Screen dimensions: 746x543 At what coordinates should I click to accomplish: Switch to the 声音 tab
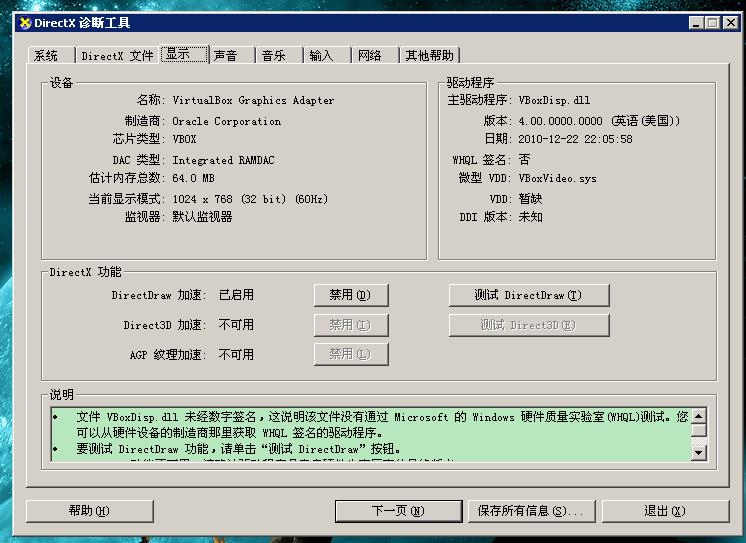coord(232,55)
